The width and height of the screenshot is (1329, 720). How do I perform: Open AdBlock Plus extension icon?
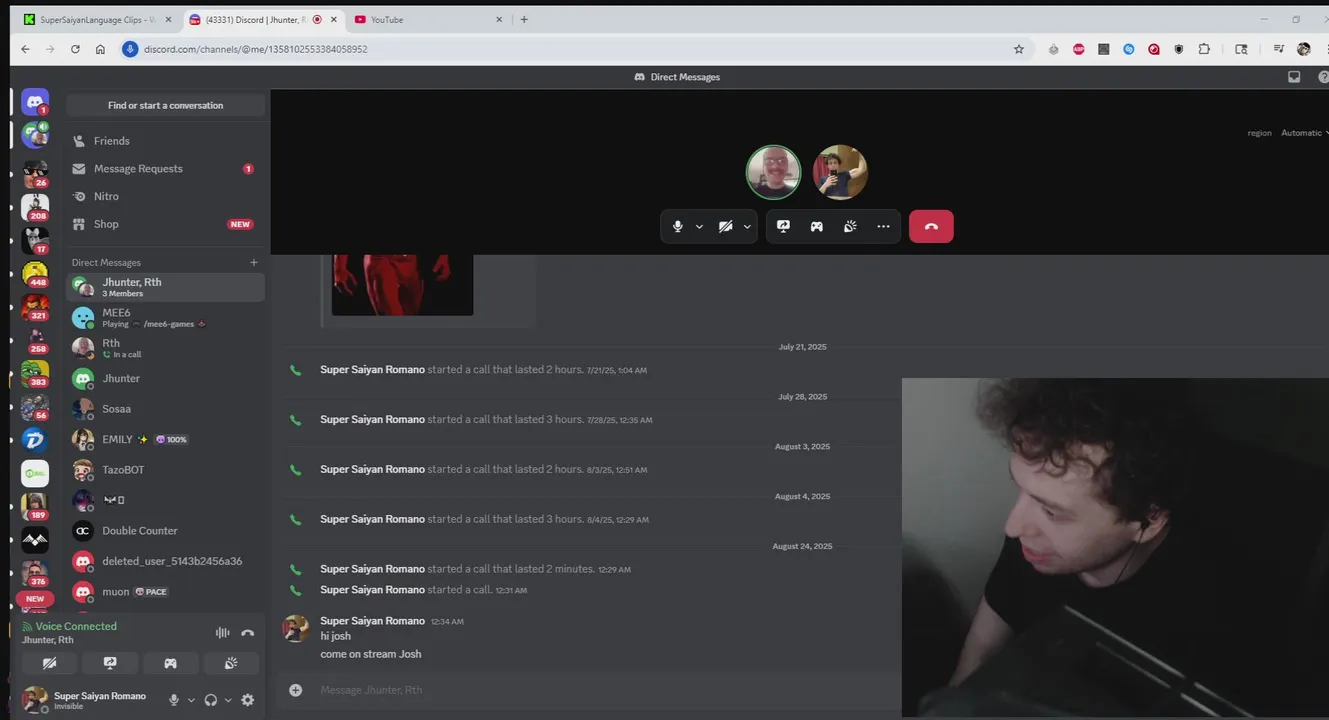point(1078,49)
